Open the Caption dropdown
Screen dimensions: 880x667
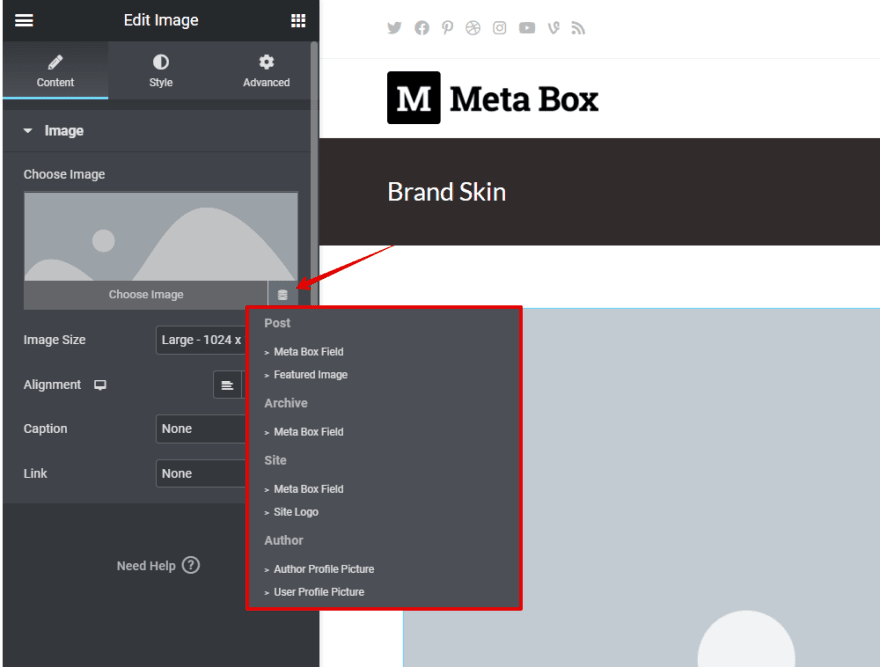[201, 429]
